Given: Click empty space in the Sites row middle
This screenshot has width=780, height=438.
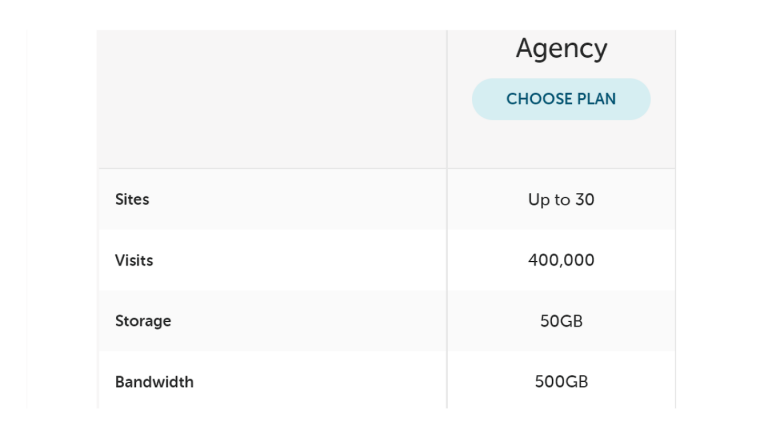Looking at the screenshot, I should (298, 199).
